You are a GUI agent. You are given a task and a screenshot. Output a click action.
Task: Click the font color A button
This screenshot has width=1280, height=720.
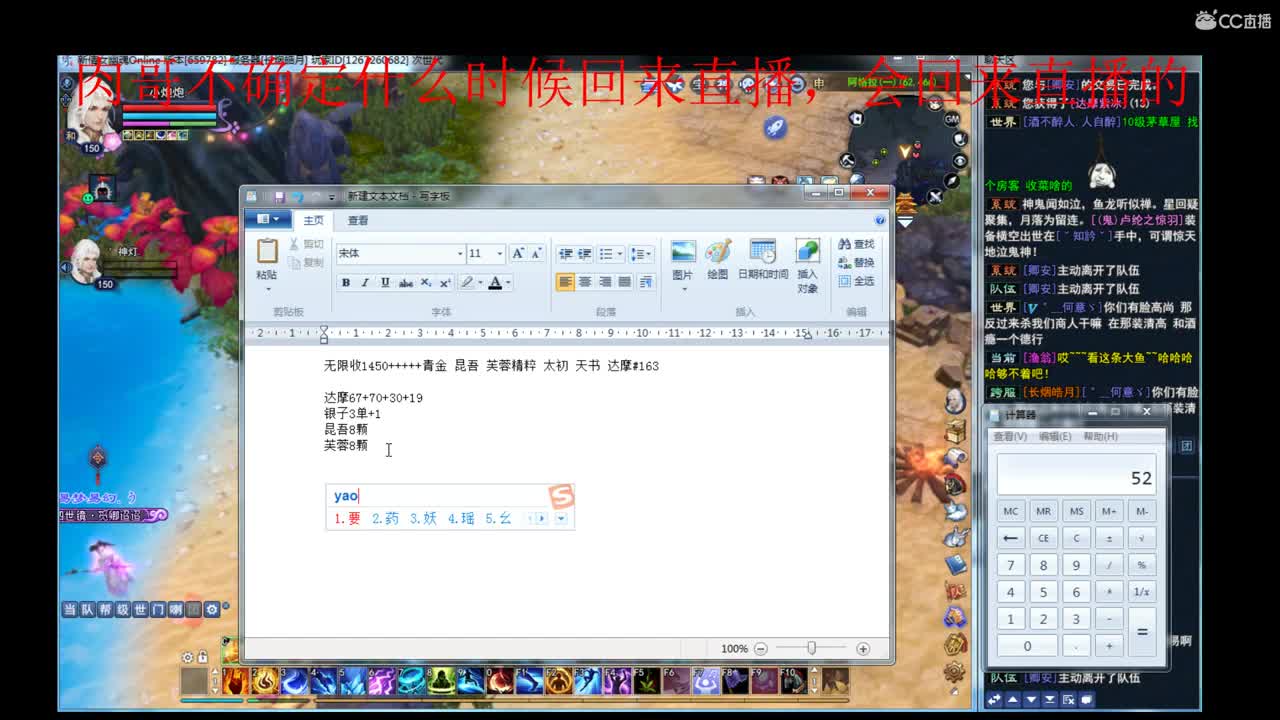pyautogui.click(x=495, y=283)
